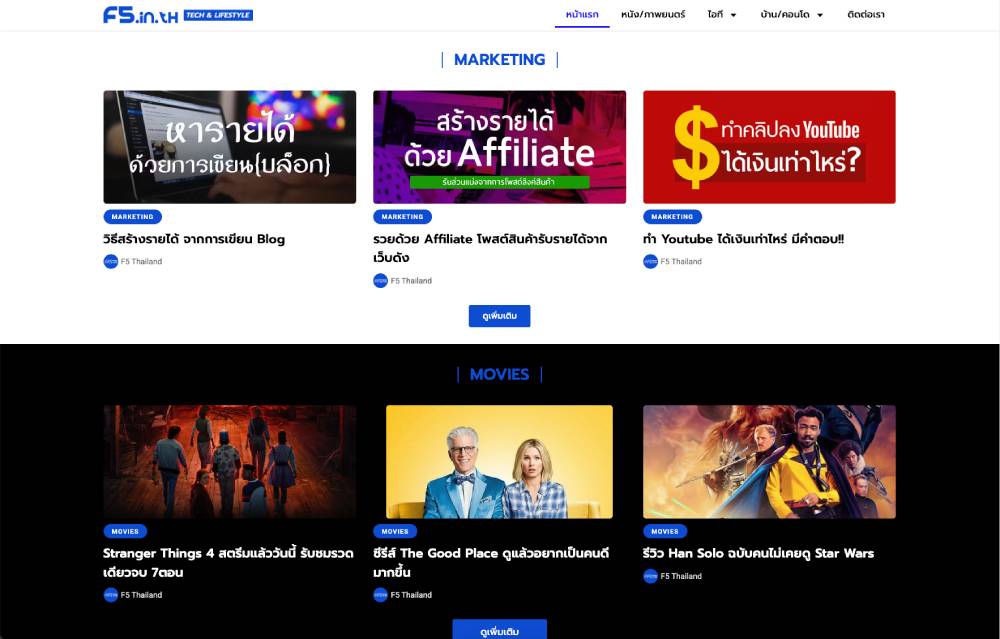Click author avatar under the Blog writing article
Screen dimensions: 1000x639
(111, 262)
